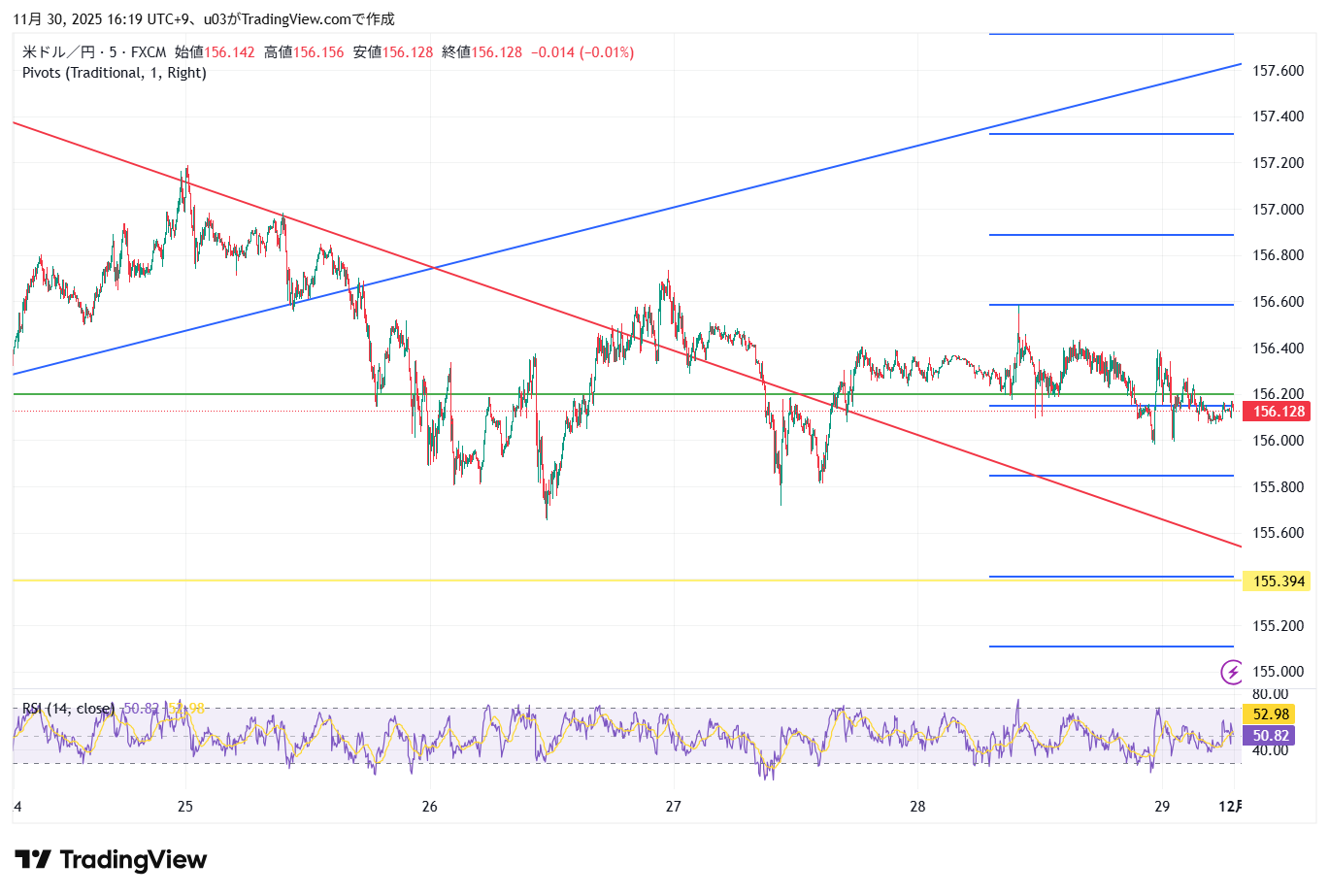1329x896 pixels.
Task: Click date label 27 on the time axis
Action: point(674,807)
